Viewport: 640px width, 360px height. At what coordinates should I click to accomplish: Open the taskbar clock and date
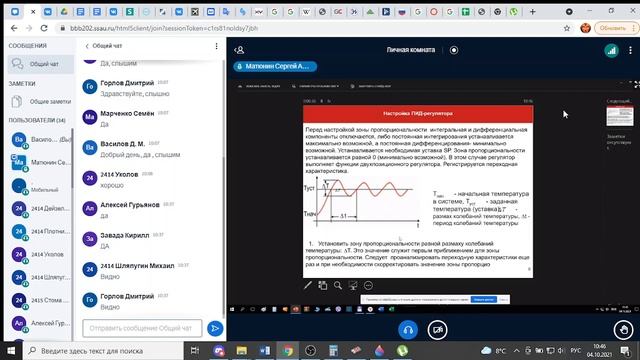(x=600, y=351)
